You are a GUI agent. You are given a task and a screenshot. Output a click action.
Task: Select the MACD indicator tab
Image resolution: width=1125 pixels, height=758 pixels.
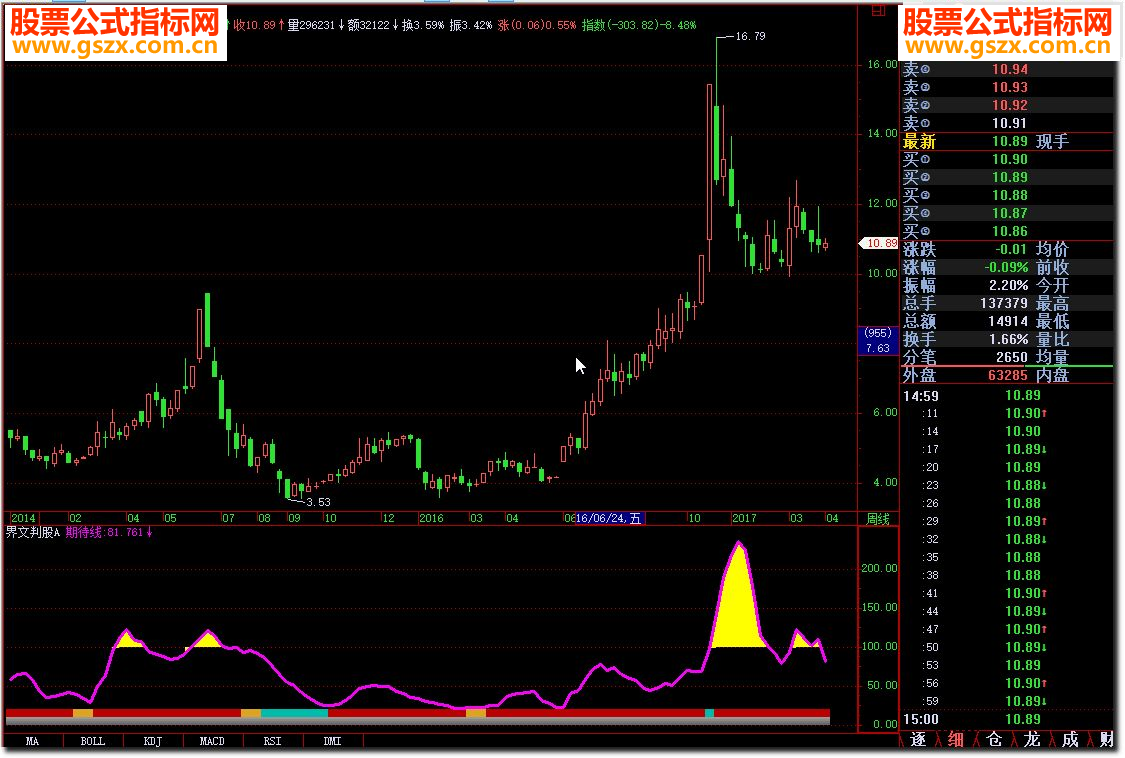coord(212,741)
